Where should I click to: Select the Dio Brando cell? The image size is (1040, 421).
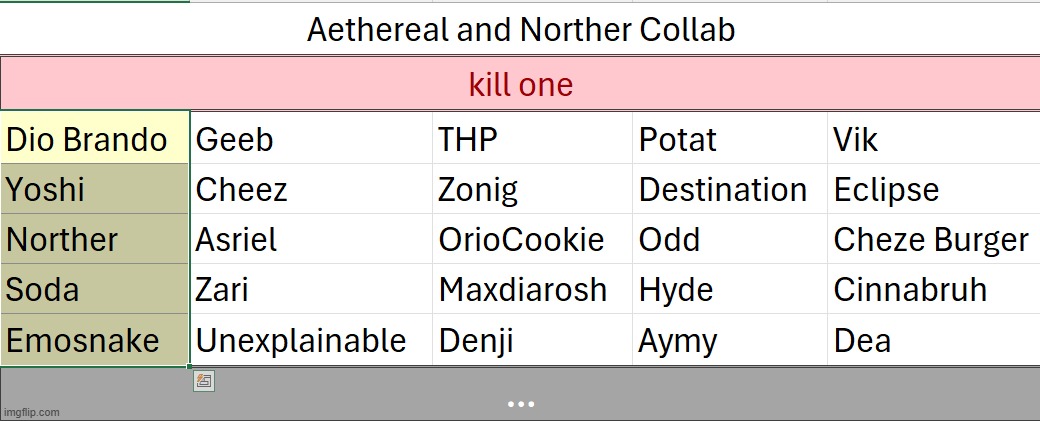95,138
